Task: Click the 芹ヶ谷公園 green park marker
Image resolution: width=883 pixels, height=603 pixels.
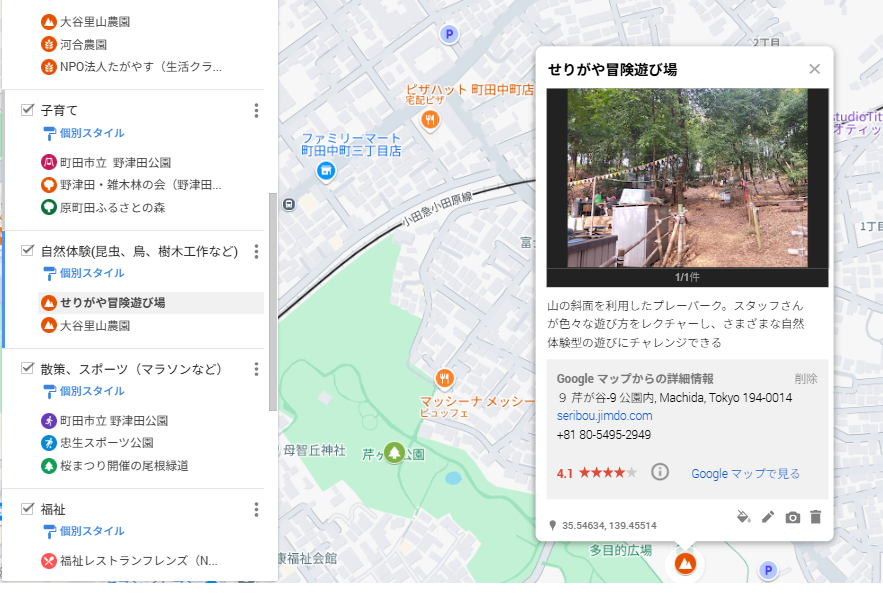Action: tap(395, 453)
